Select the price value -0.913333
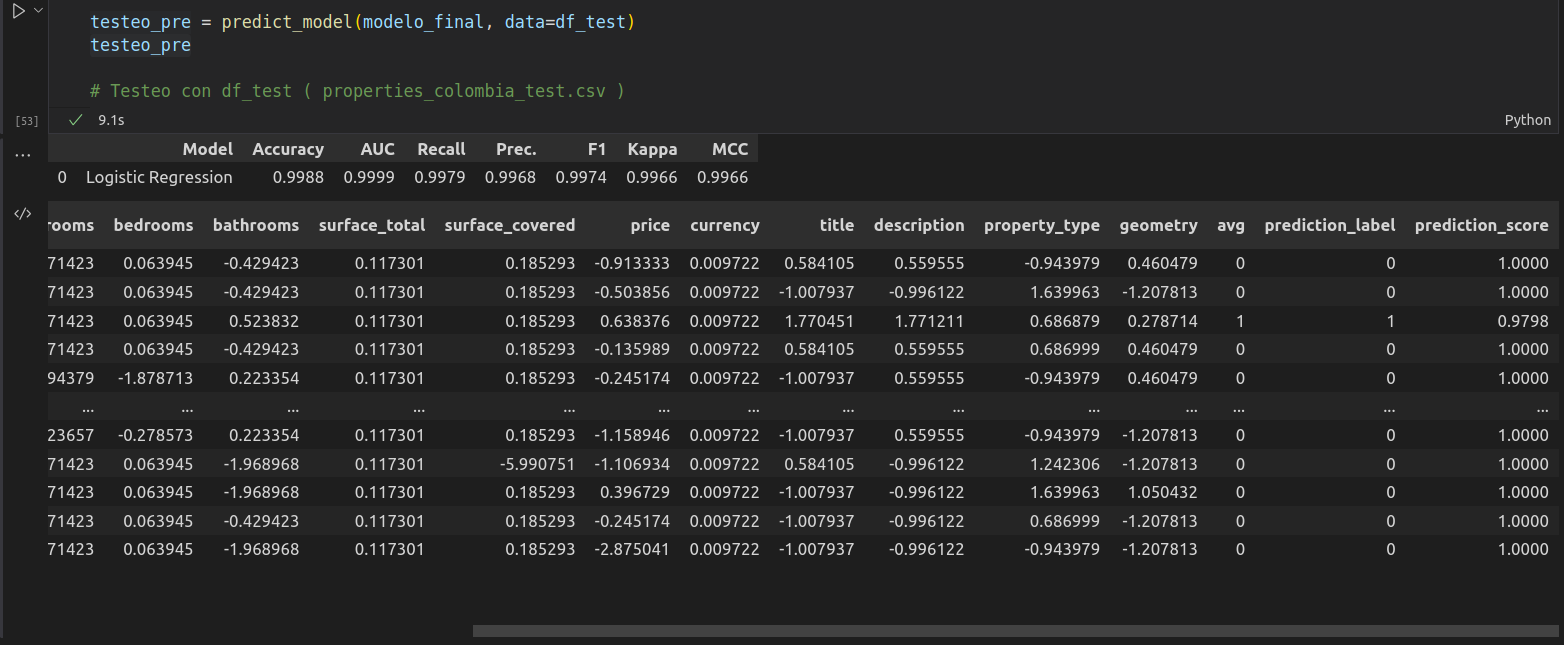 pyautogui.click(x=632, y=264)
